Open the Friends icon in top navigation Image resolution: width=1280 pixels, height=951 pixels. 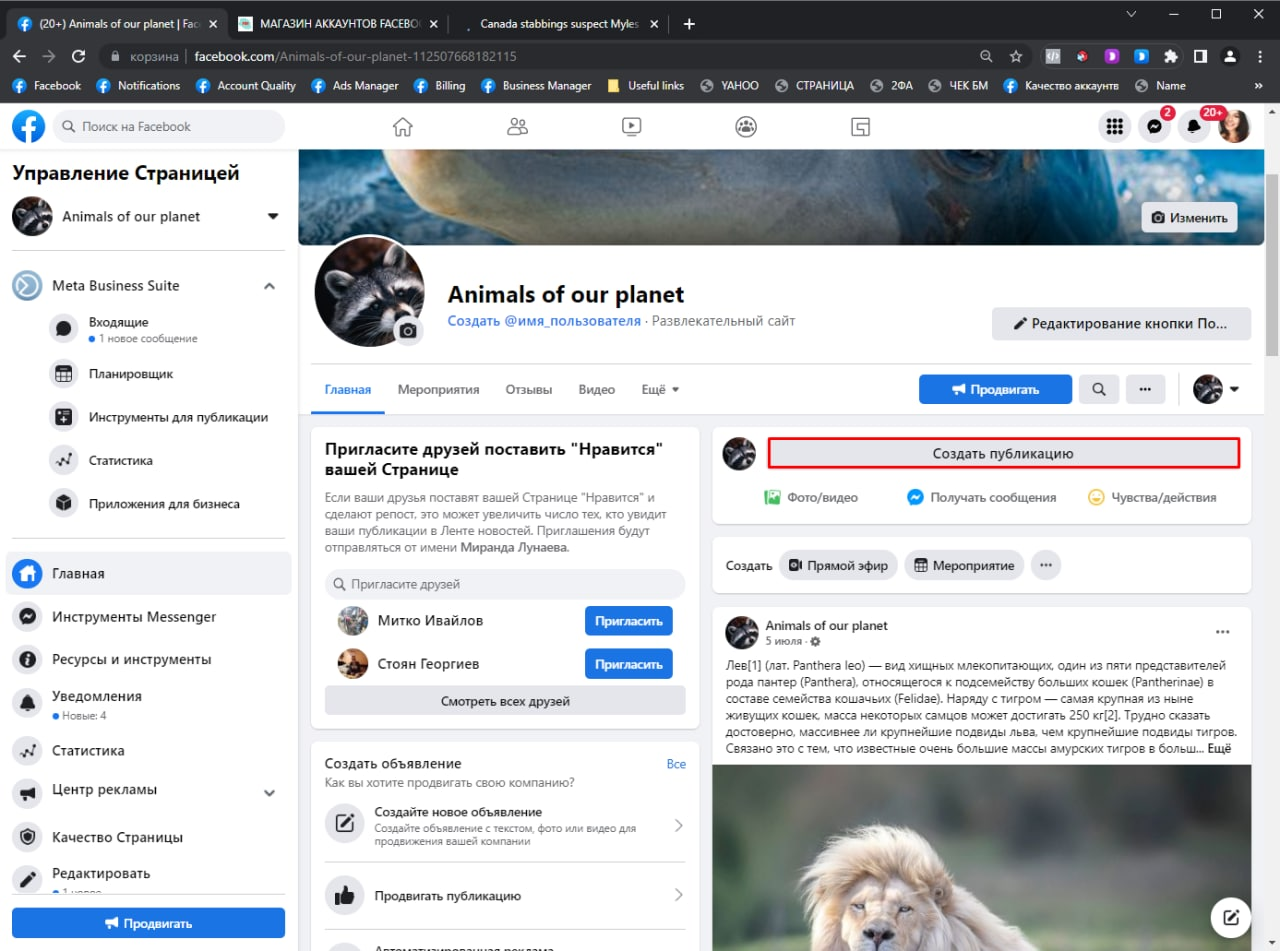tap(517, 126)
